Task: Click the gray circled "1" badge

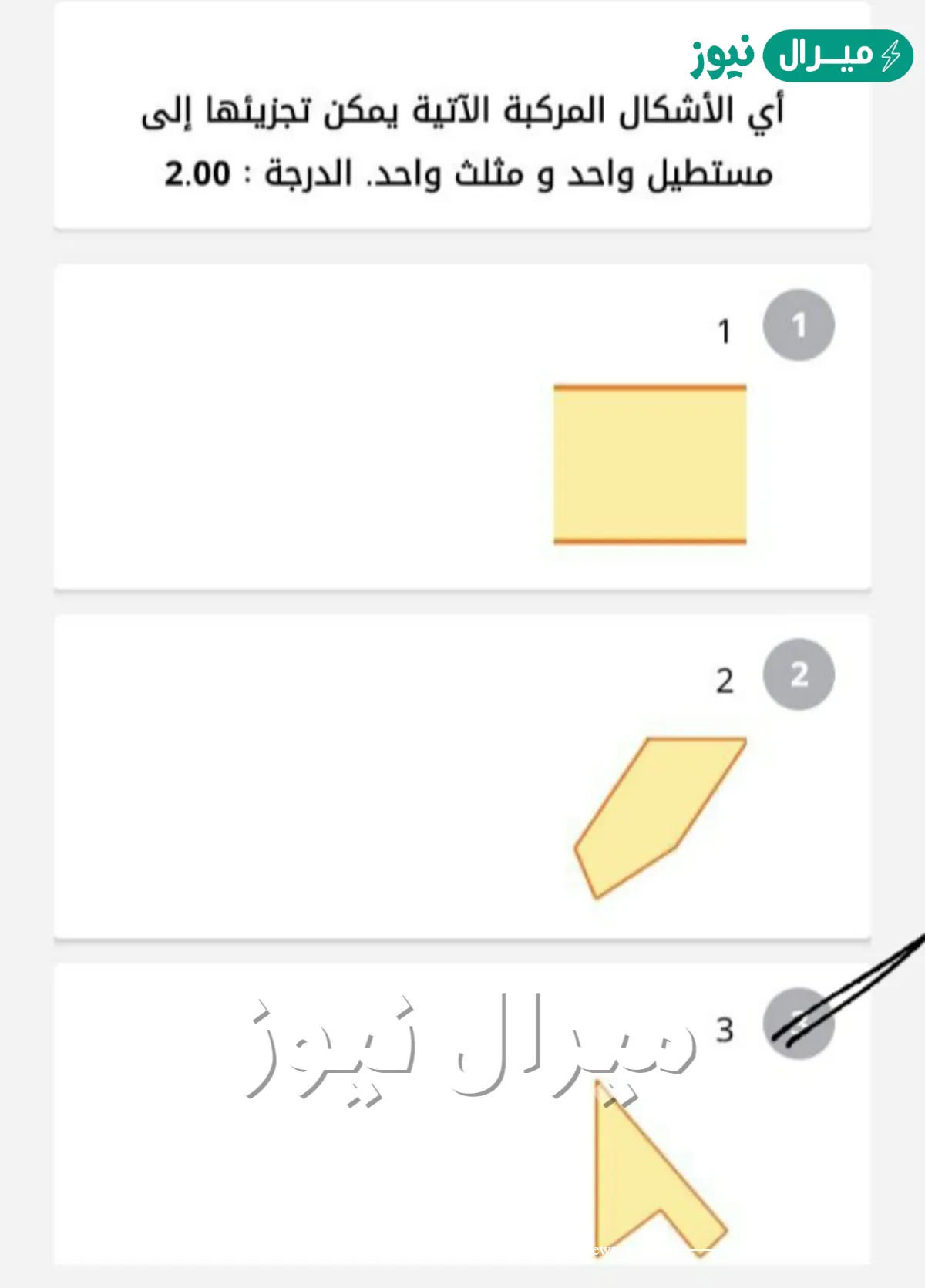Action: 799,325
